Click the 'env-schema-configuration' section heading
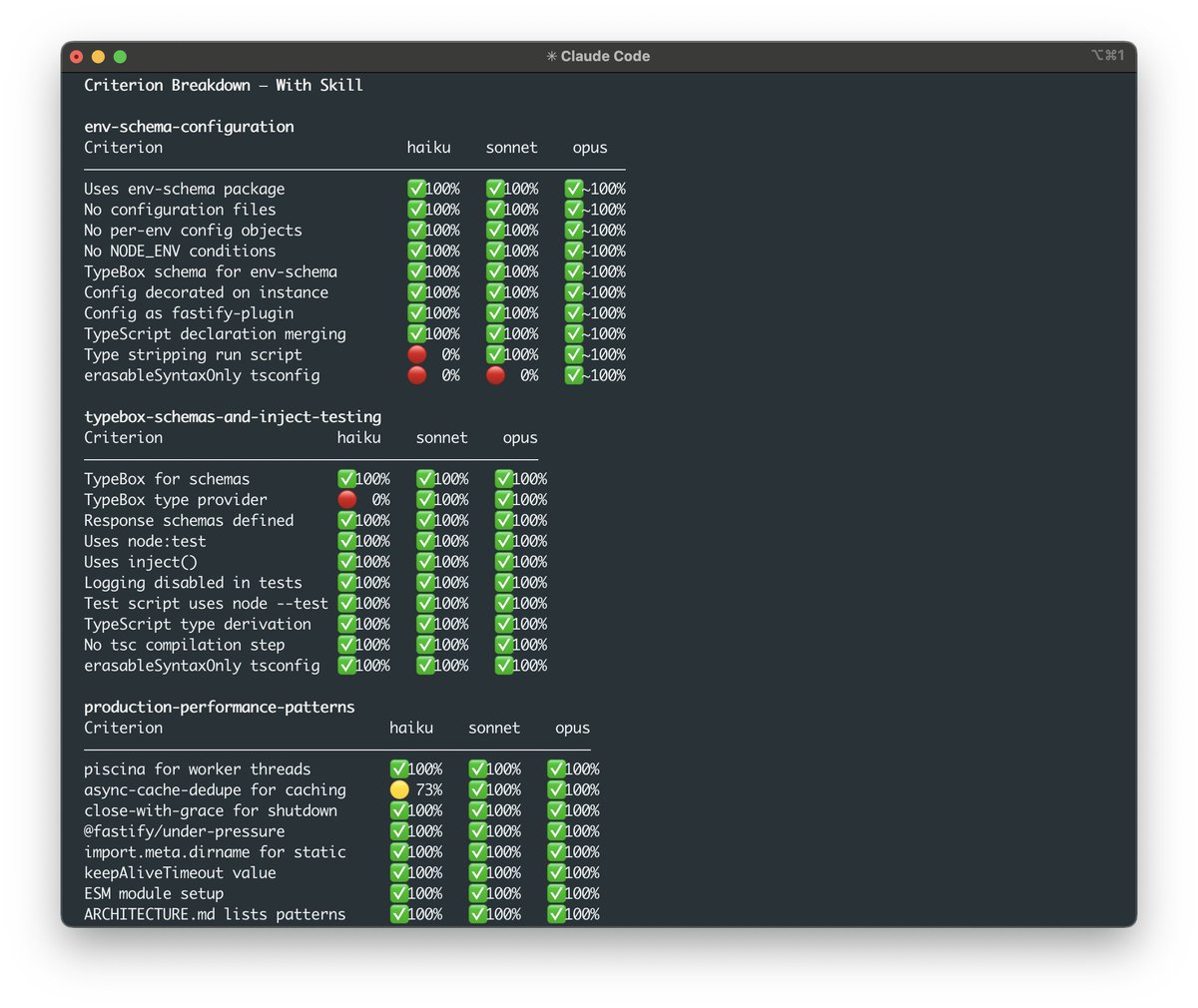This screenshot has height=1008, width=1198. coord(189,127)
